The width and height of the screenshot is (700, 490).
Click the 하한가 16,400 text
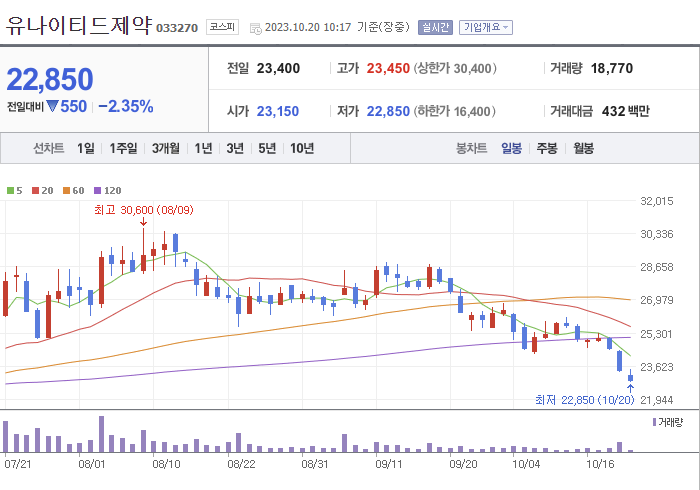click(x=454, y=111)
